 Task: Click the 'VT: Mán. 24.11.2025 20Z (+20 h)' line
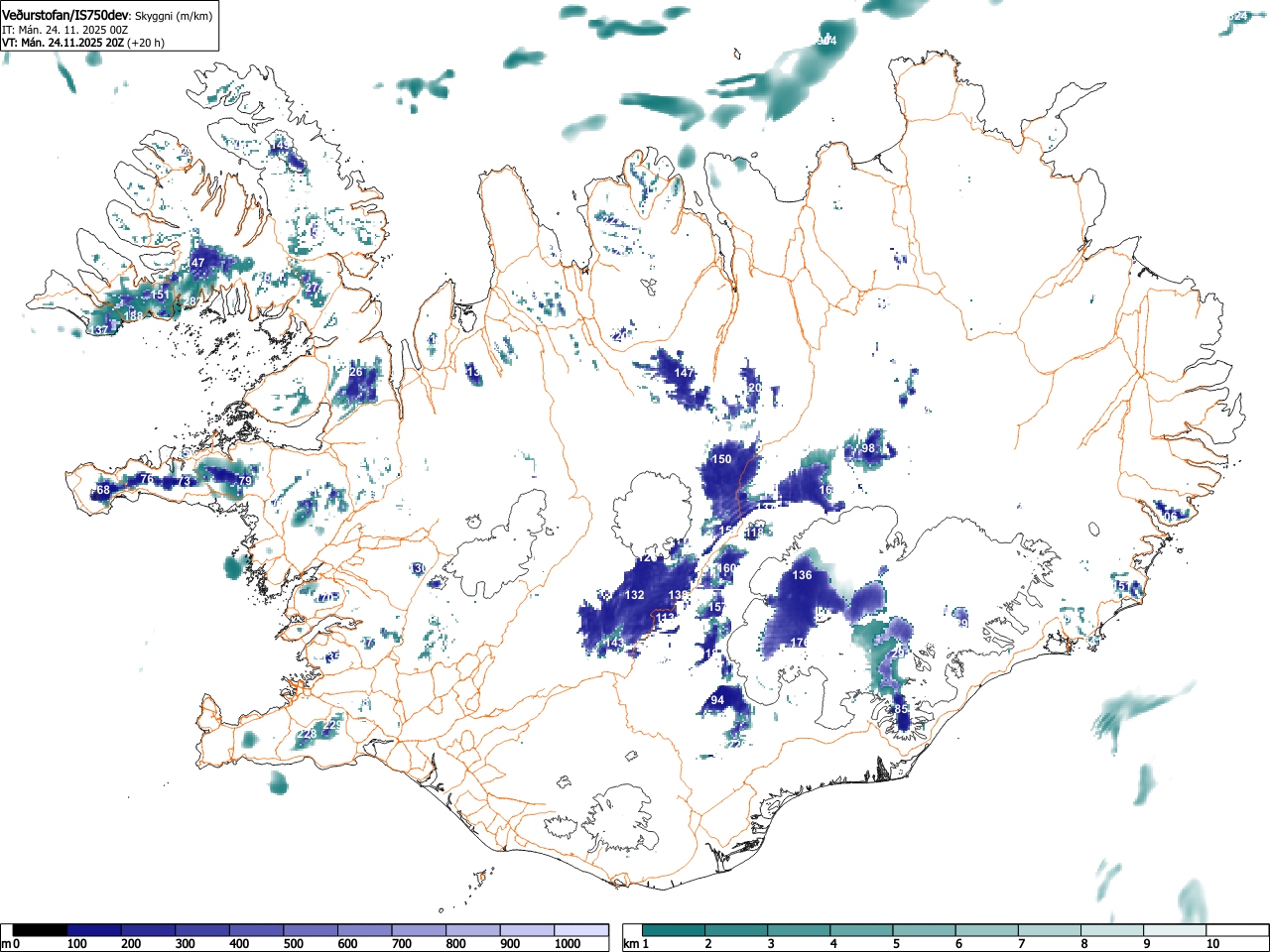pos(83,43)
